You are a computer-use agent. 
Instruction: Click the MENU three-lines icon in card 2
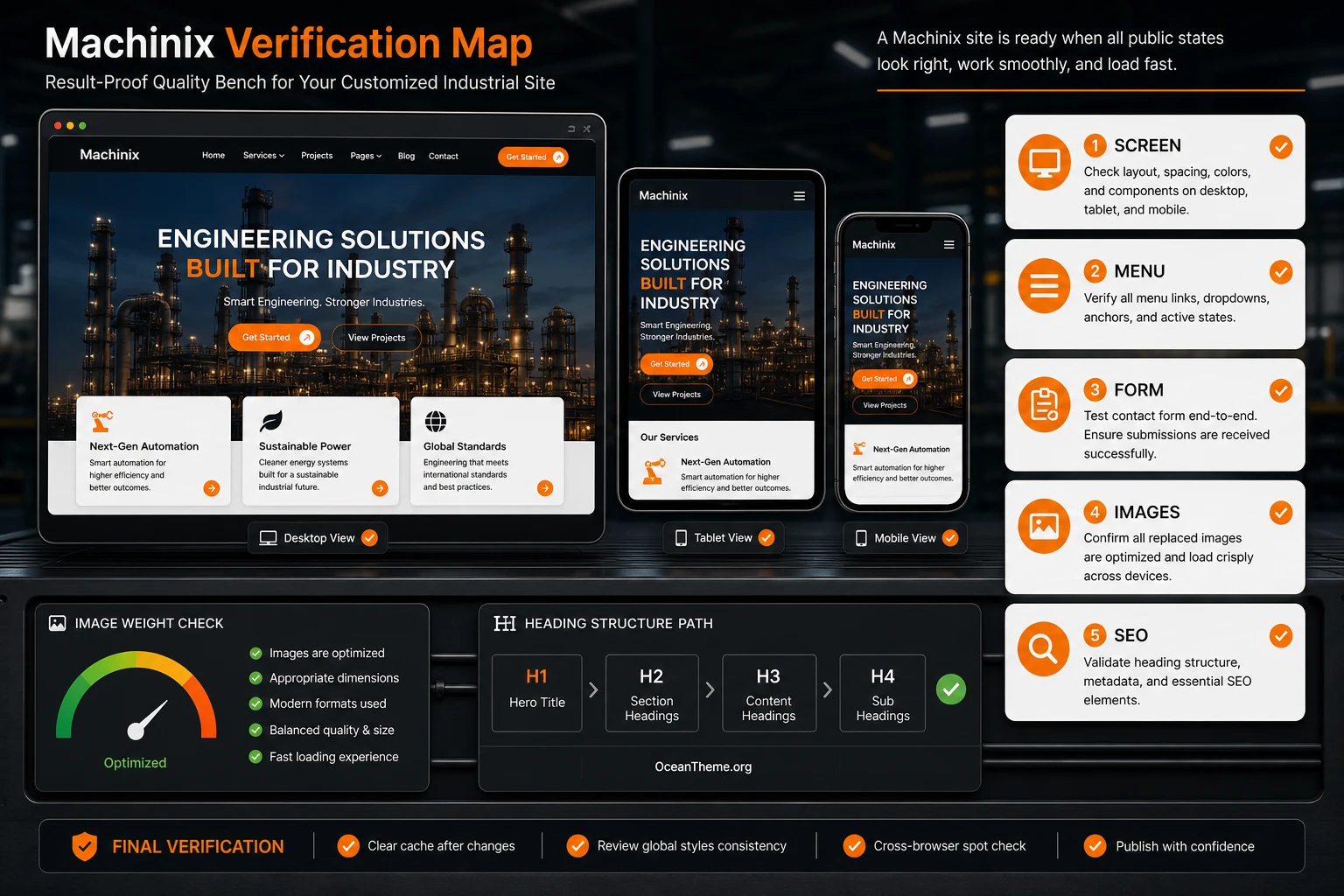[1044, 285]
